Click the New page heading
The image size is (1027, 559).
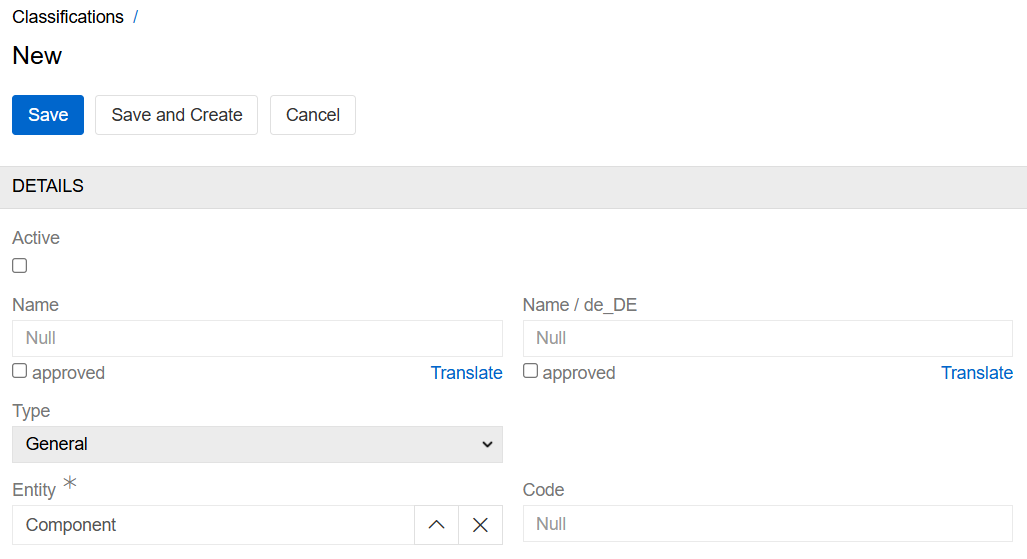click(37, 56)
